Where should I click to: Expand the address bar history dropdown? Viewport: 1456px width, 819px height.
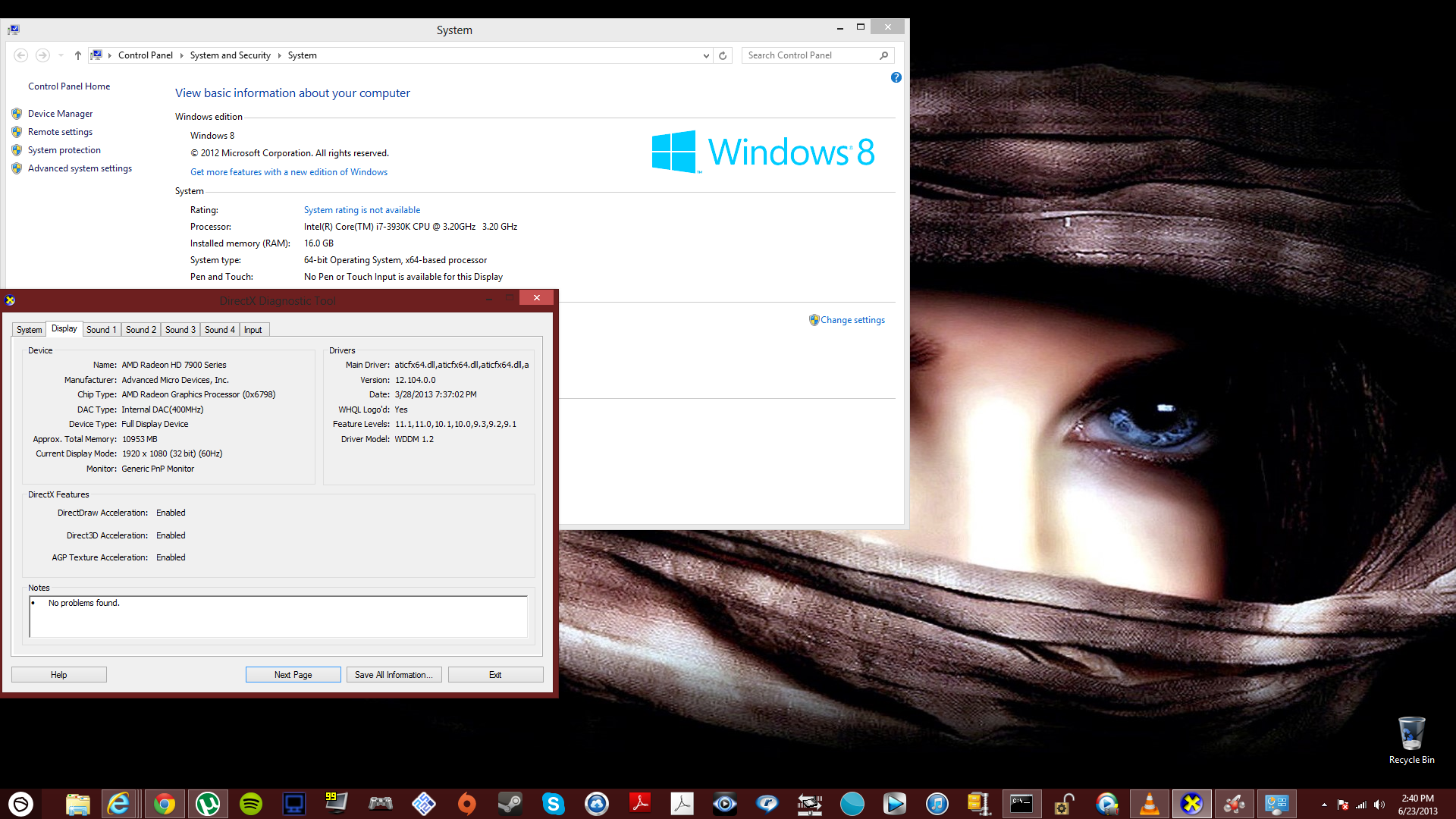706,55
